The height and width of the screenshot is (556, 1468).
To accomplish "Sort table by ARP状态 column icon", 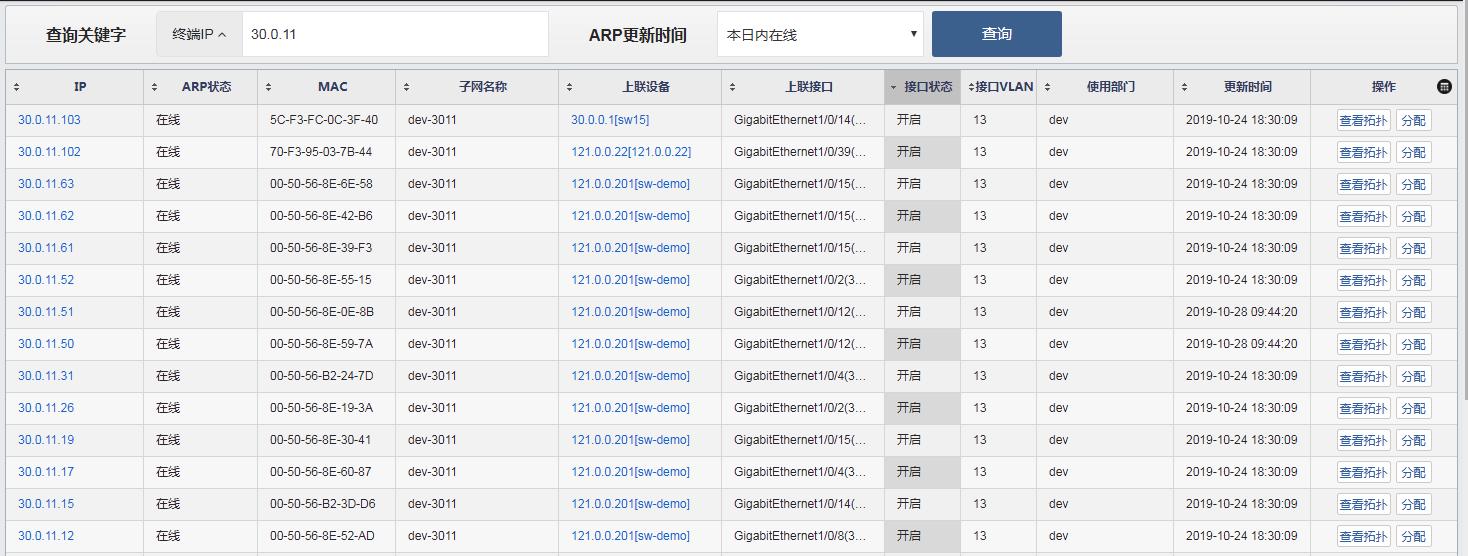I will pyautogui.click(x=154, y=87).
